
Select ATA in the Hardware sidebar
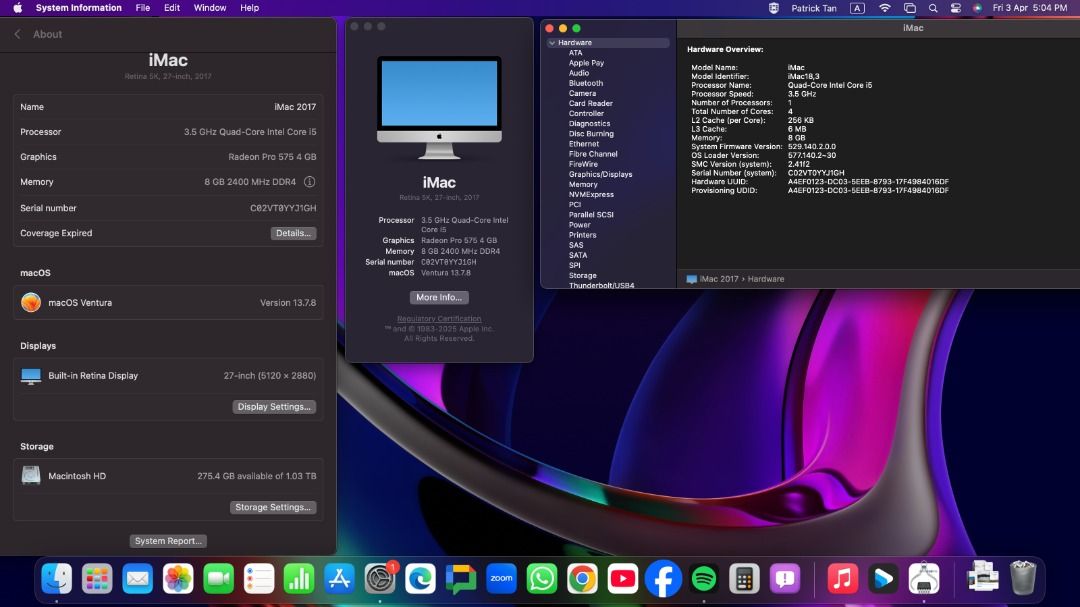point(575,52)
